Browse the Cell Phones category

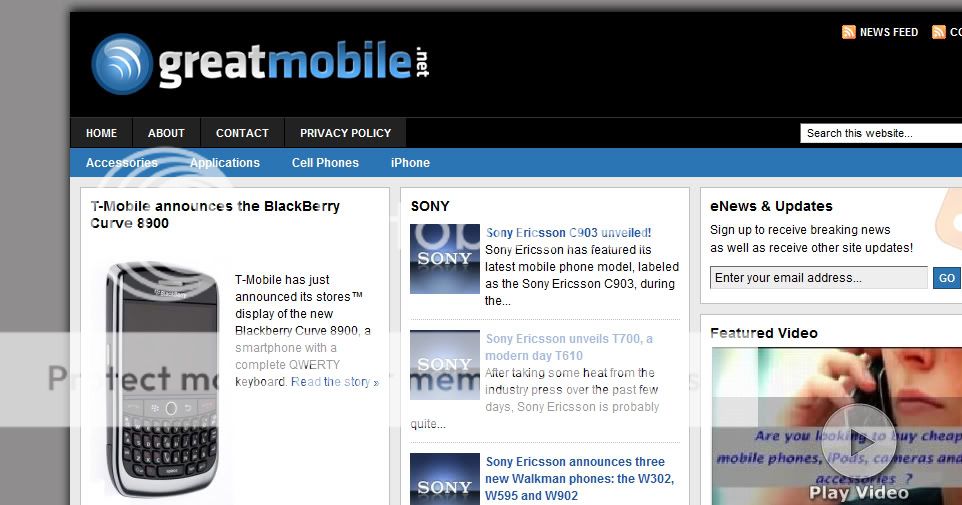325,163
